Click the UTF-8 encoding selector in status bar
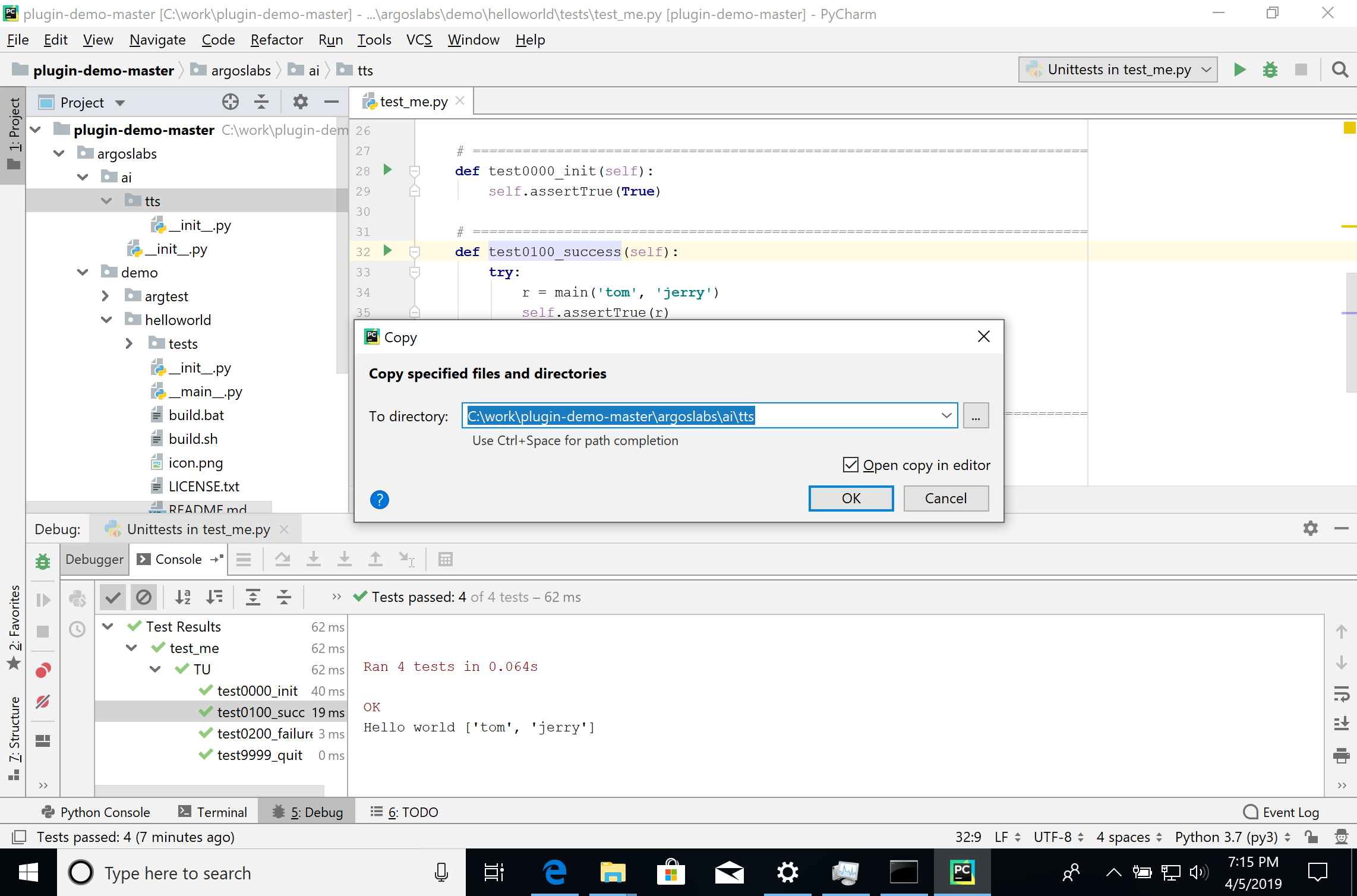 [x=1059, y=837]
